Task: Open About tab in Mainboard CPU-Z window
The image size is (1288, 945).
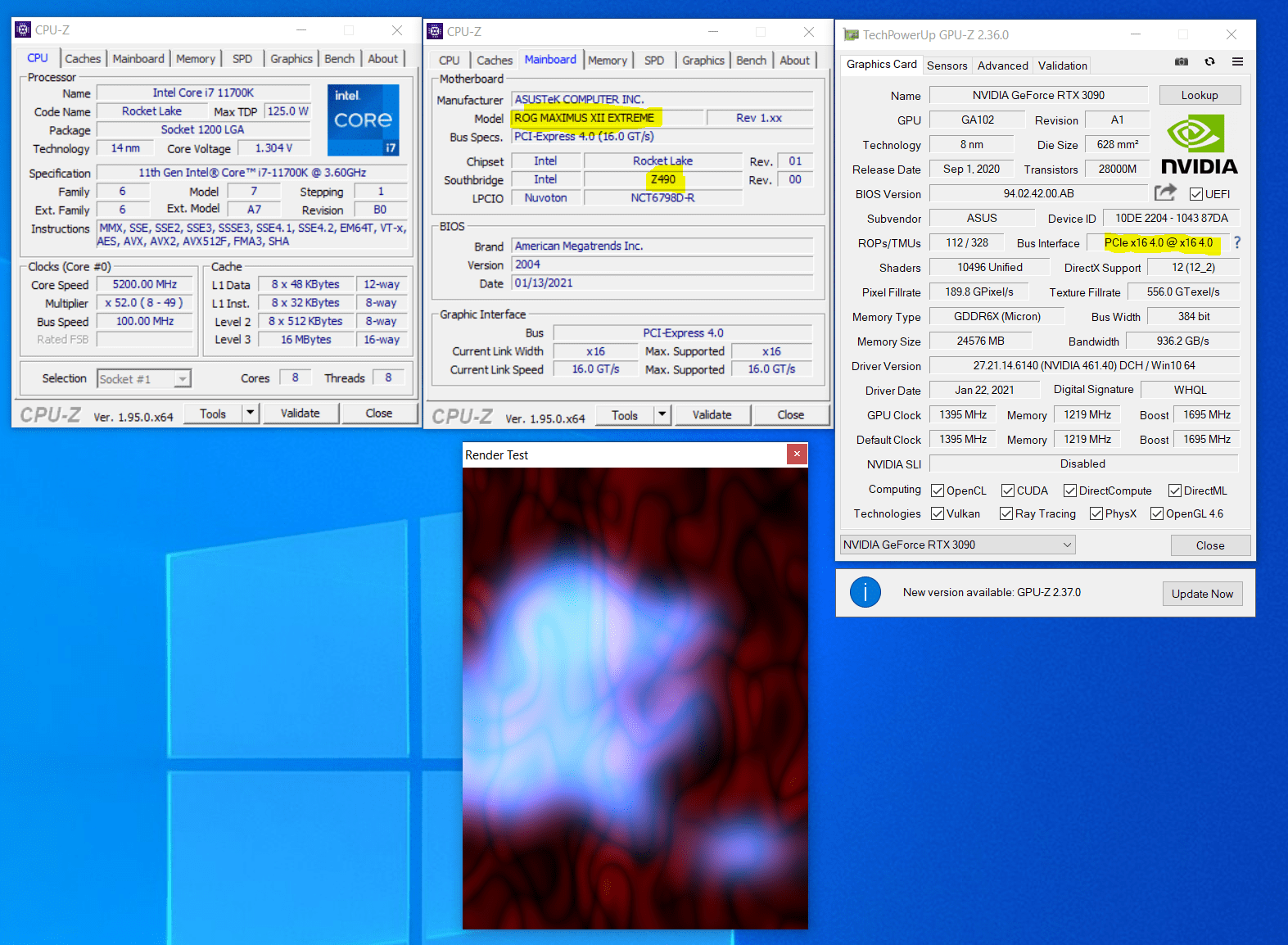Action: tap(794, 61)
